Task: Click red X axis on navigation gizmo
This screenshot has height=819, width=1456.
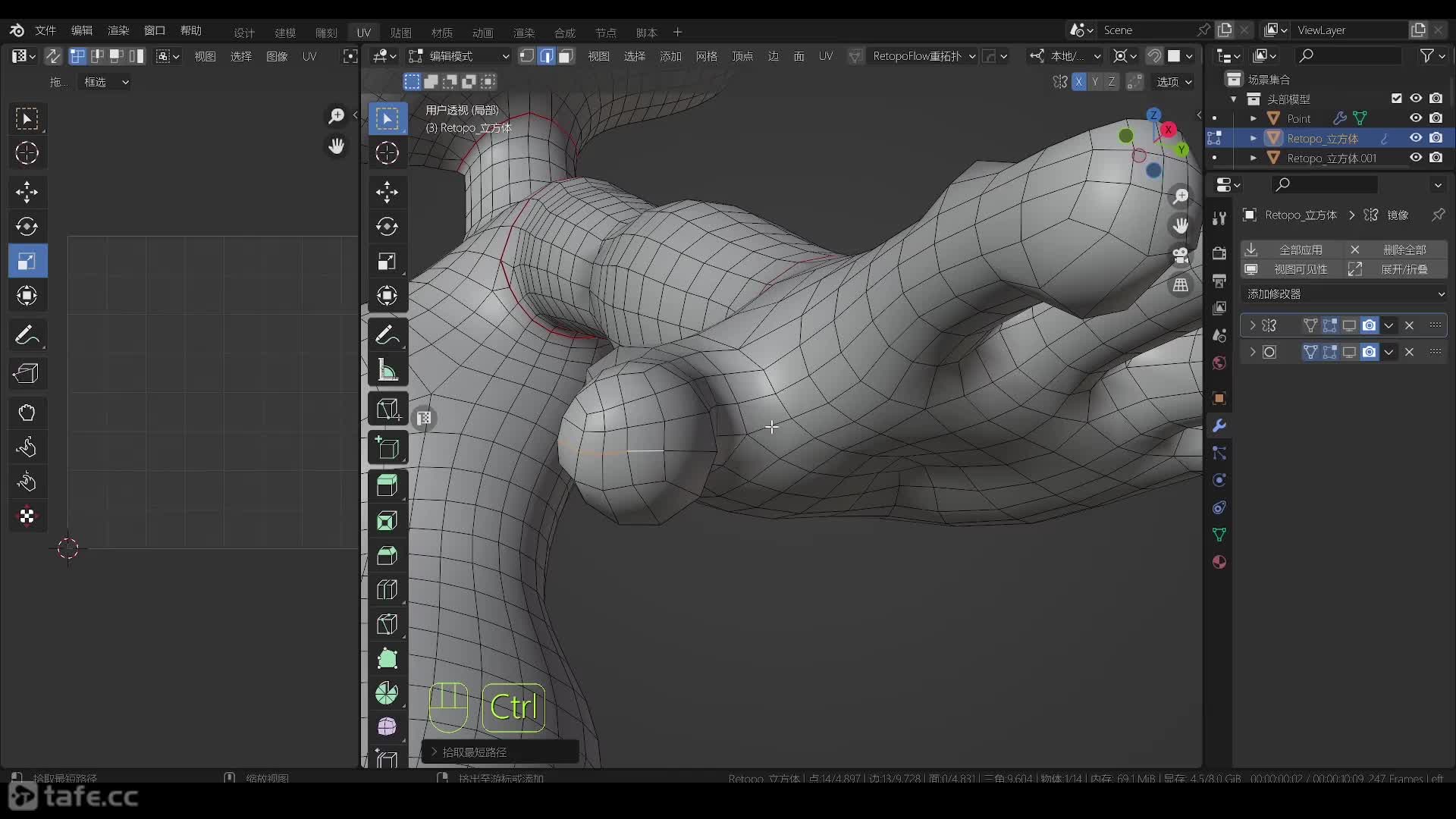Action: 1169,130
